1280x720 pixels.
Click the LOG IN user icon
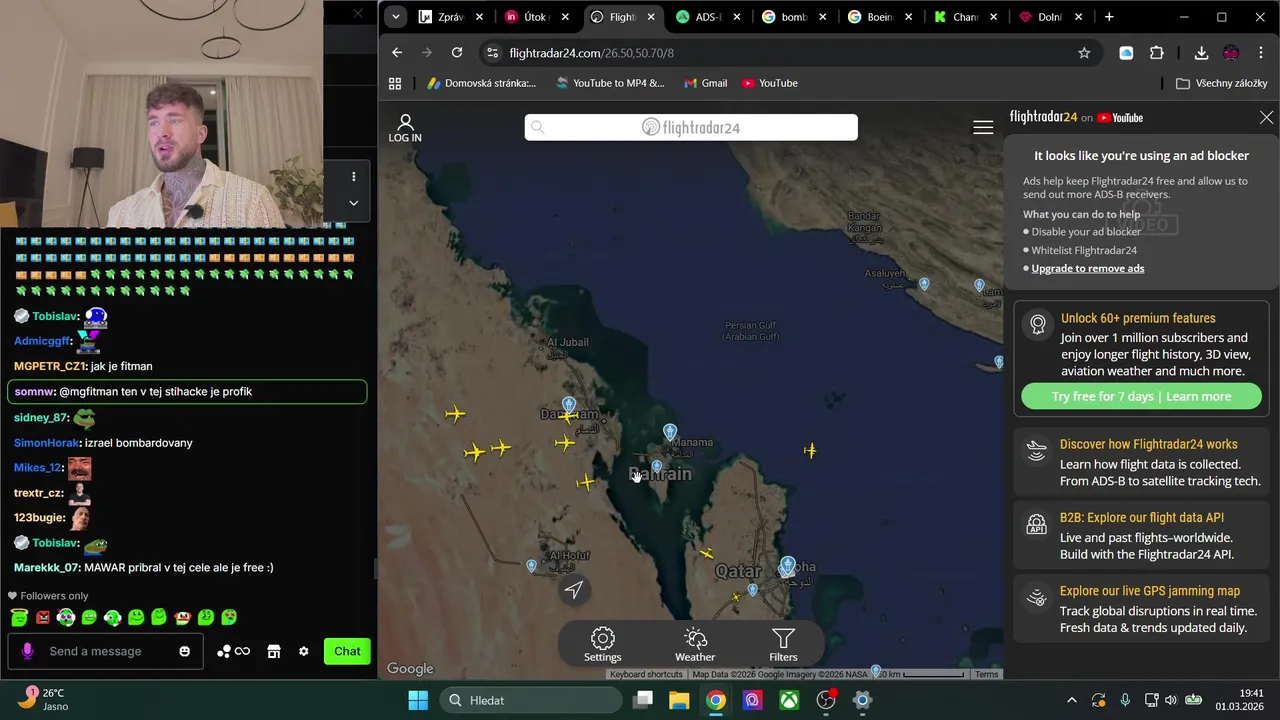(x=405, y=128)
